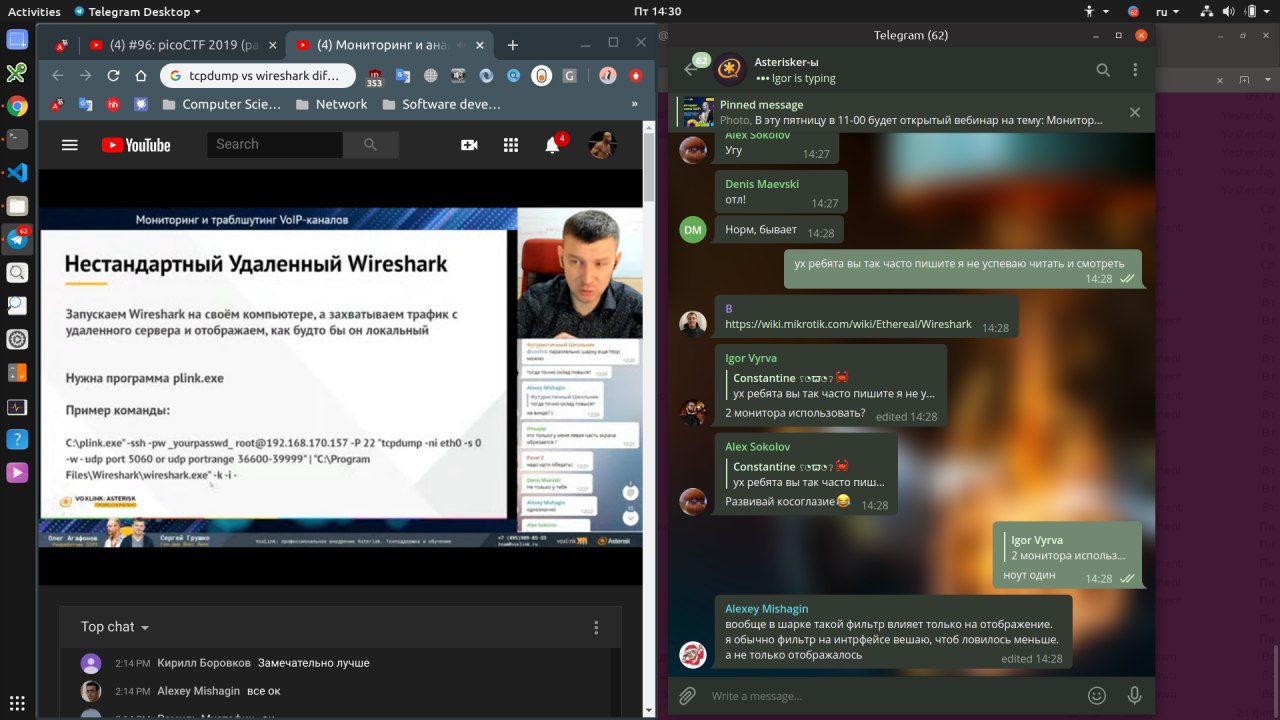Click the Telegram dock icon with badge 62
This screenshot has width=1280, height=720.
(x=17, y=238)
